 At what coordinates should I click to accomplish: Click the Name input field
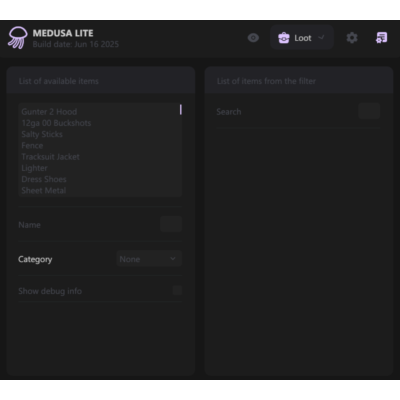point(171,224)
